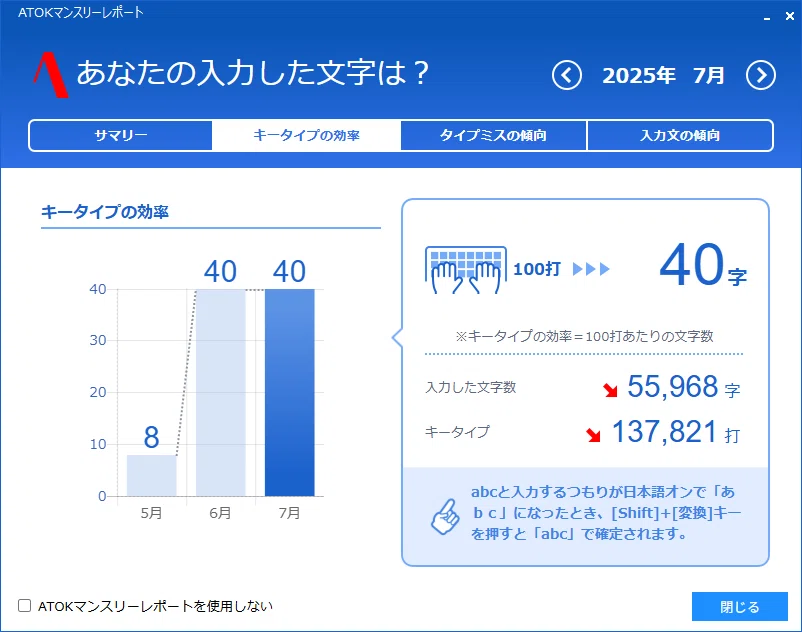The width and height of the screenshot is (802, 632).
Task: Click the 137,821 keystroke count value
Action: click(664, 432)
